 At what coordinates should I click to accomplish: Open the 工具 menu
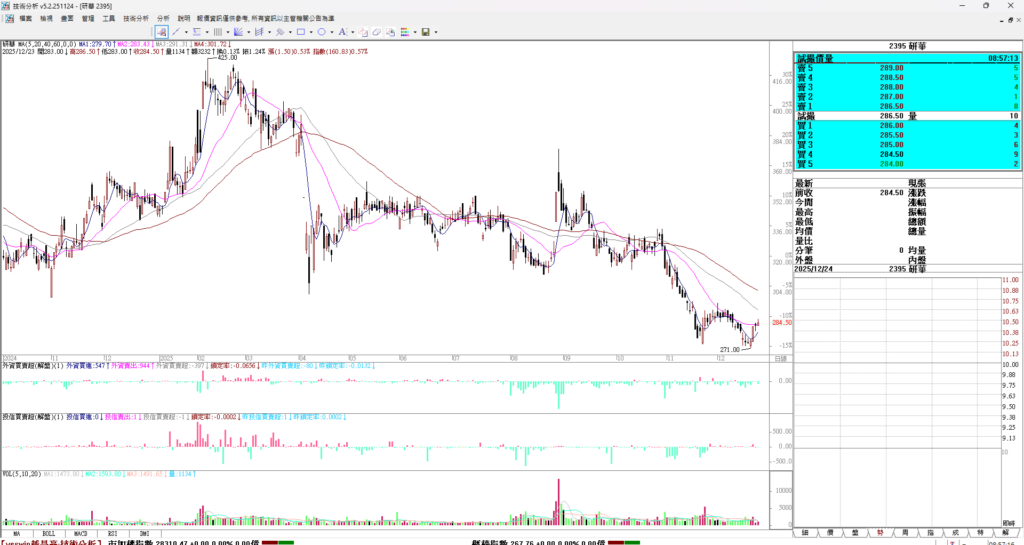[x=108, y=18]
